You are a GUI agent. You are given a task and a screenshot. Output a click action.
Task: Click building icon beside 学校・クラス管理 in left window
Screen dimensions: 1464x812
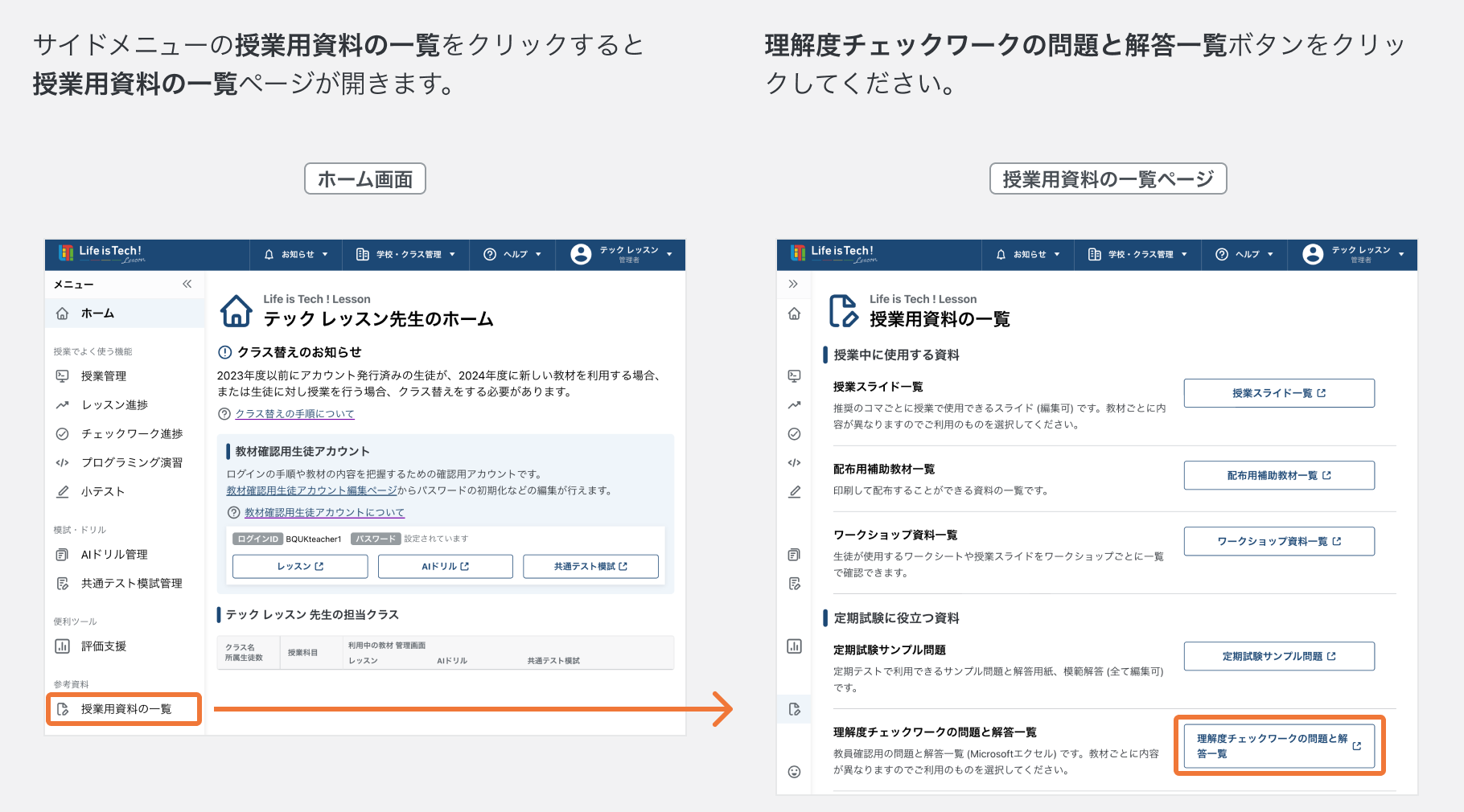(363, 255)
